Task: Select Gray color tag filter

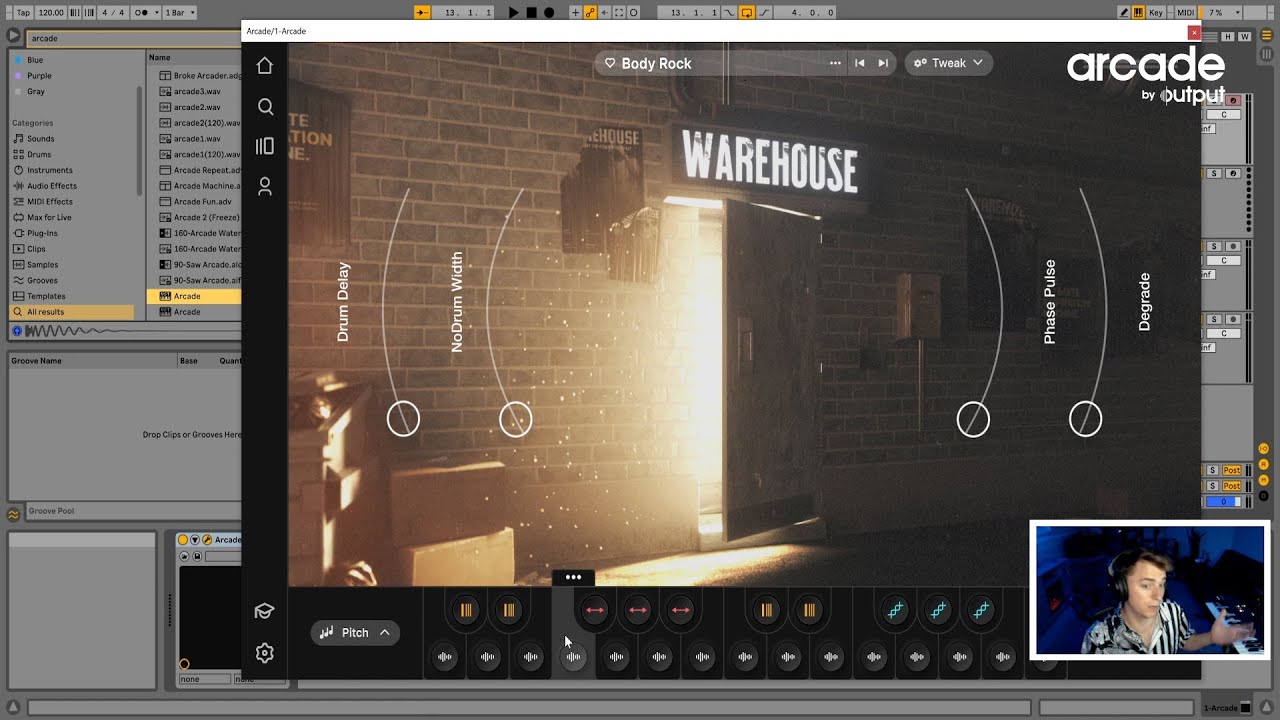Action: [36, 92]
